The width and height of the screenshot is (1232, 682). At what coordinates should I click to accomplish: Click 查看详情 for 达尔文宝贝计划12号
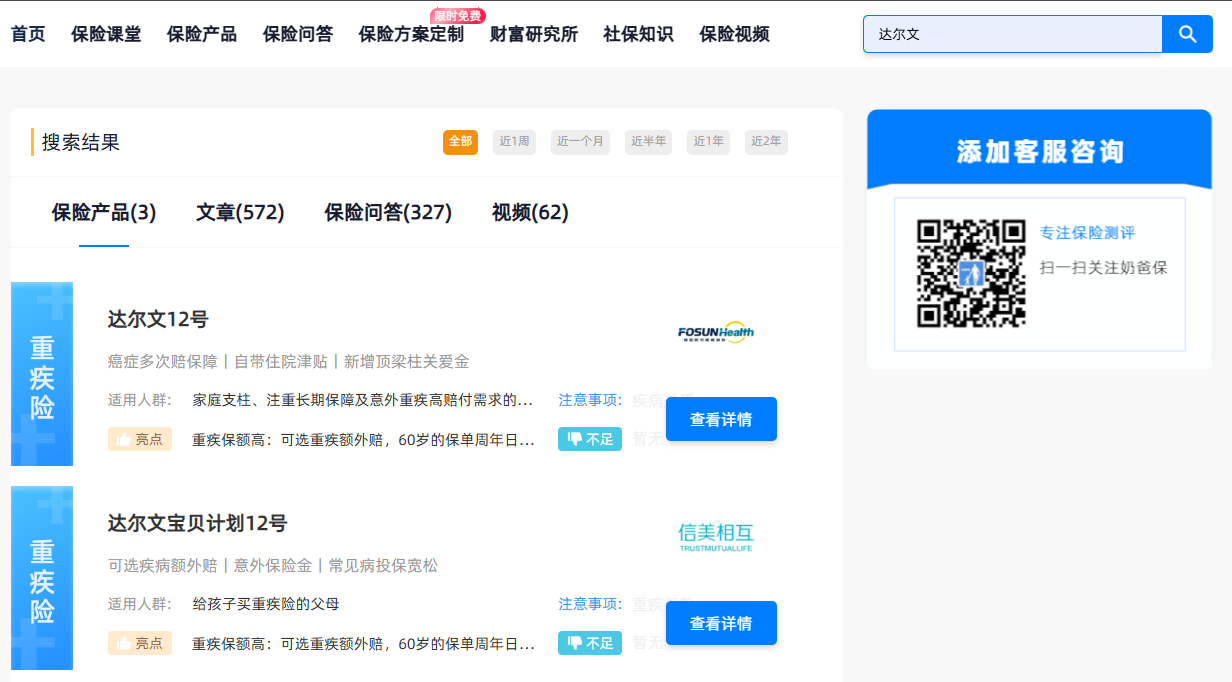(x=721, y=623)
